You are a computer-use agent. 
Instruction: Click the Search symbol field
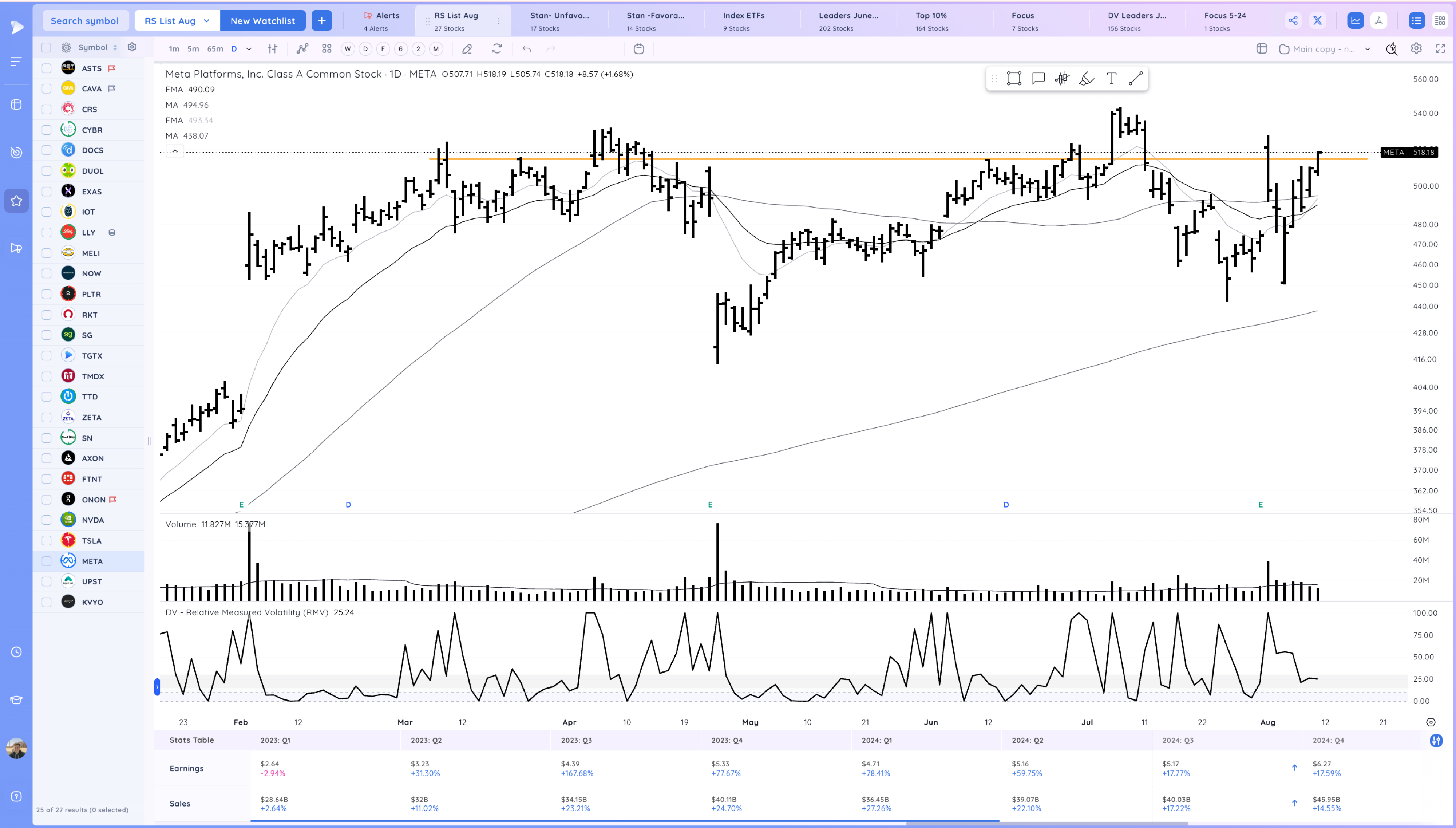tap(85, 21)
